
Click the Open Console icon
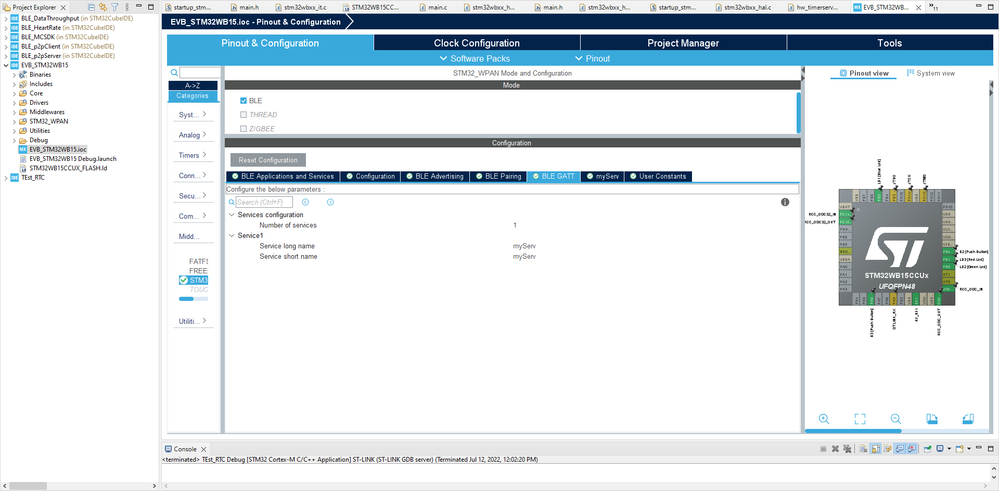pyautogui.click(x=961, y=449)
